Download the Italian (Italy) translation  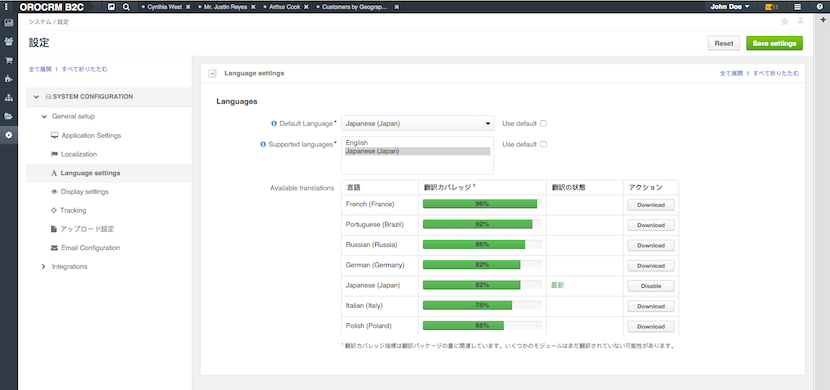pos(651,306)
